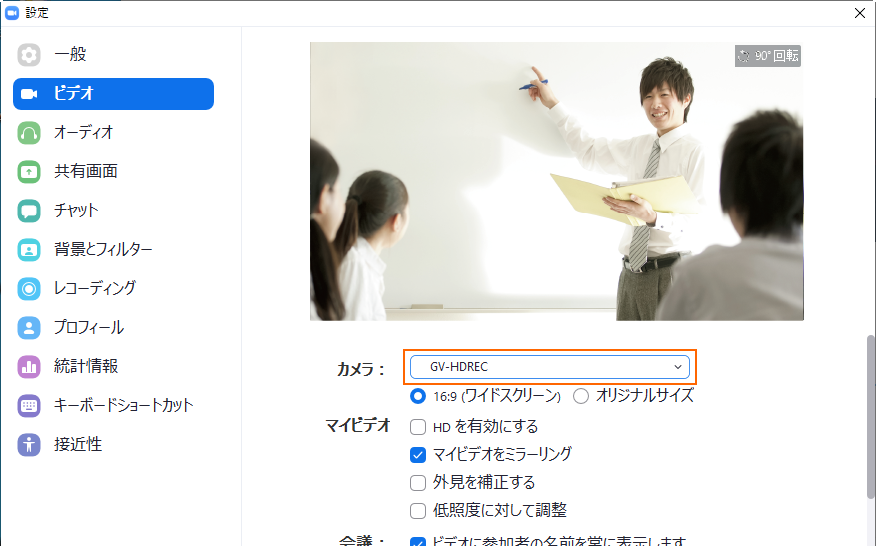Open the 接近性 tab
876x546 pixels.
[113, 445]
